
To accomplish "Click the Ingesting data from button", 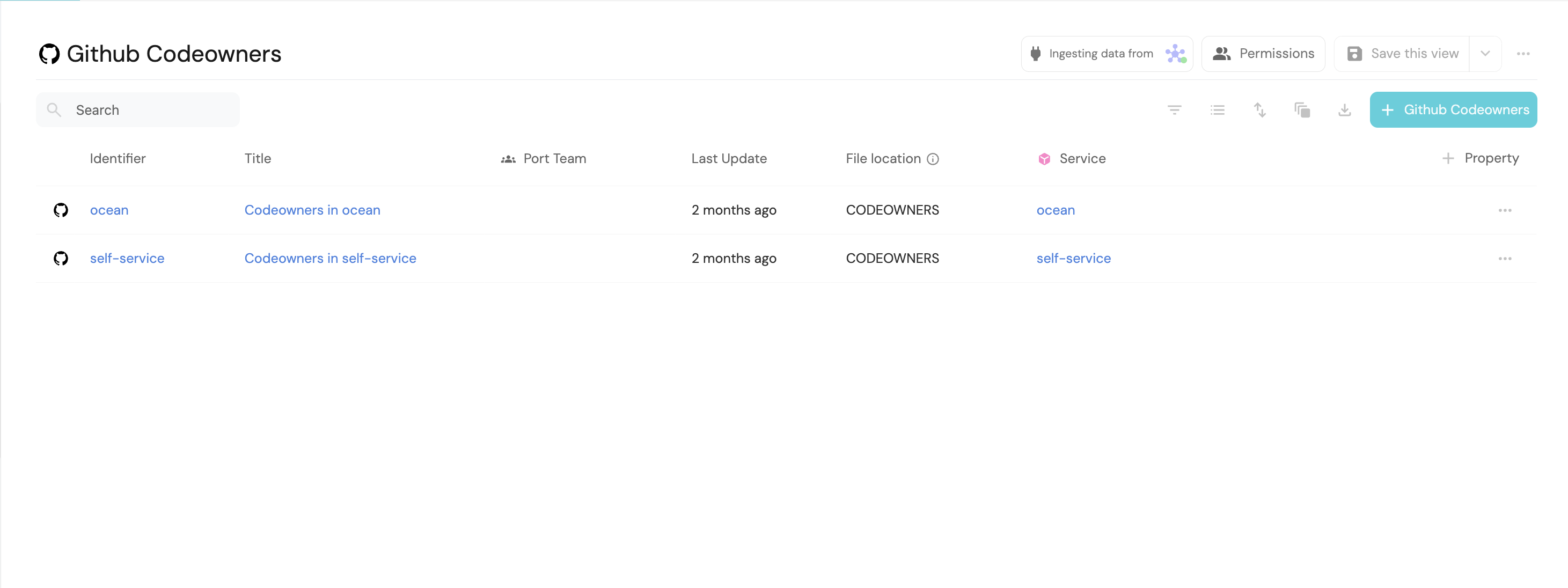I will pos(1107,54).
